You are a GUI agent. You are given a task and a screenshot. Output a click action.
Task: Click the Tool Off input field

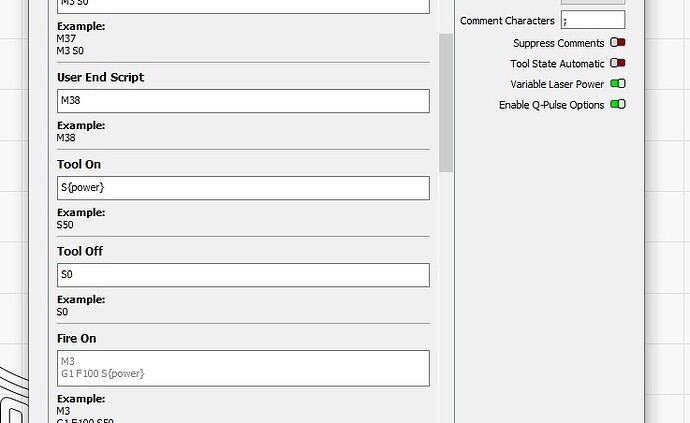[243, 275]
